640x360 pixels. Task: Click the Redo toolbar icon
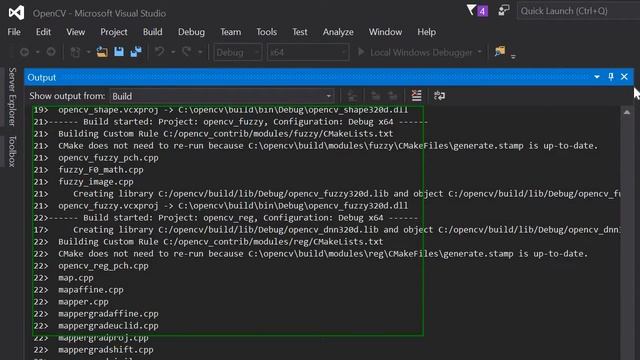coord(187,51)
